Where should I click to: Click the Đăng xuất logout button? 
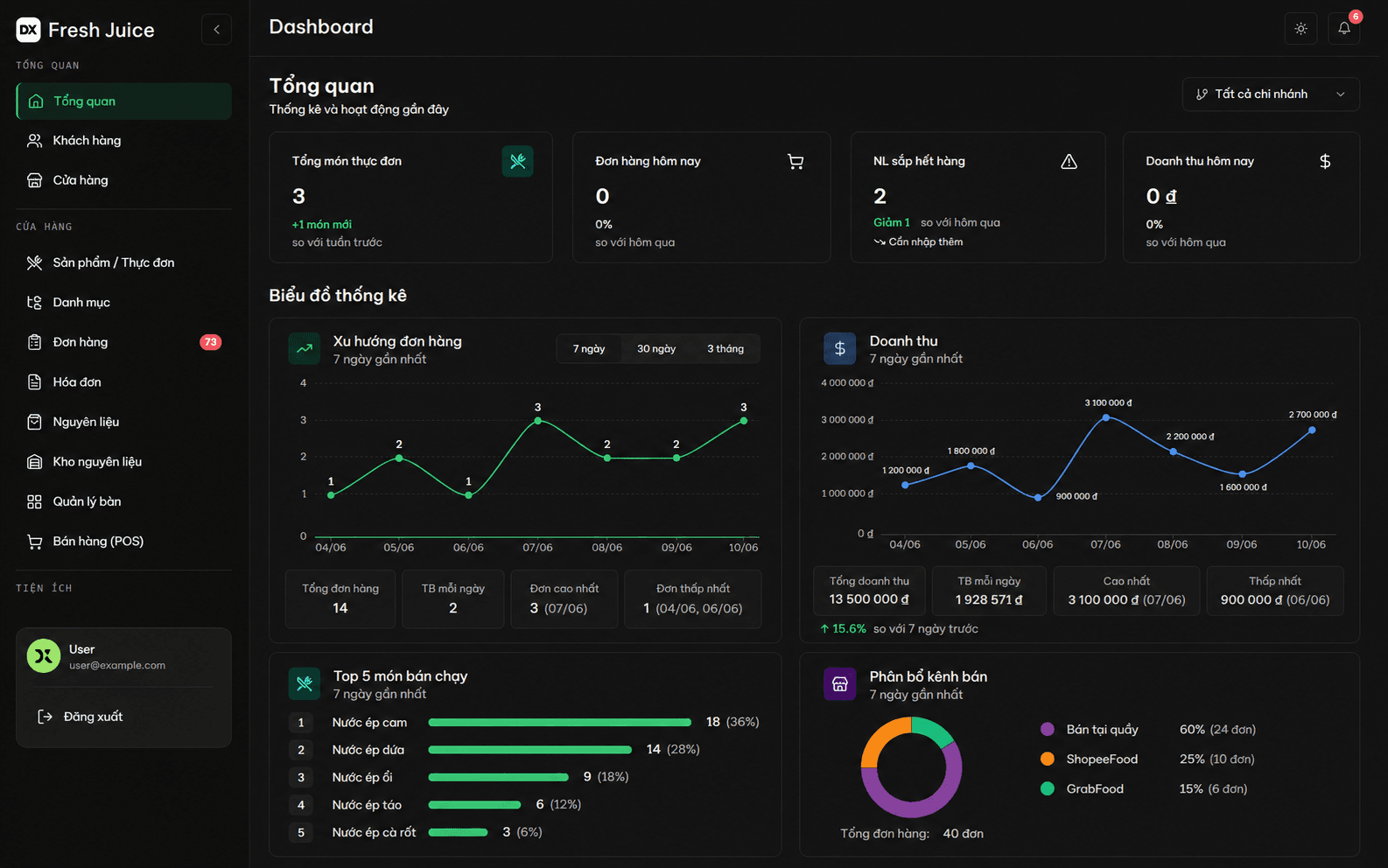pos(123,717)
